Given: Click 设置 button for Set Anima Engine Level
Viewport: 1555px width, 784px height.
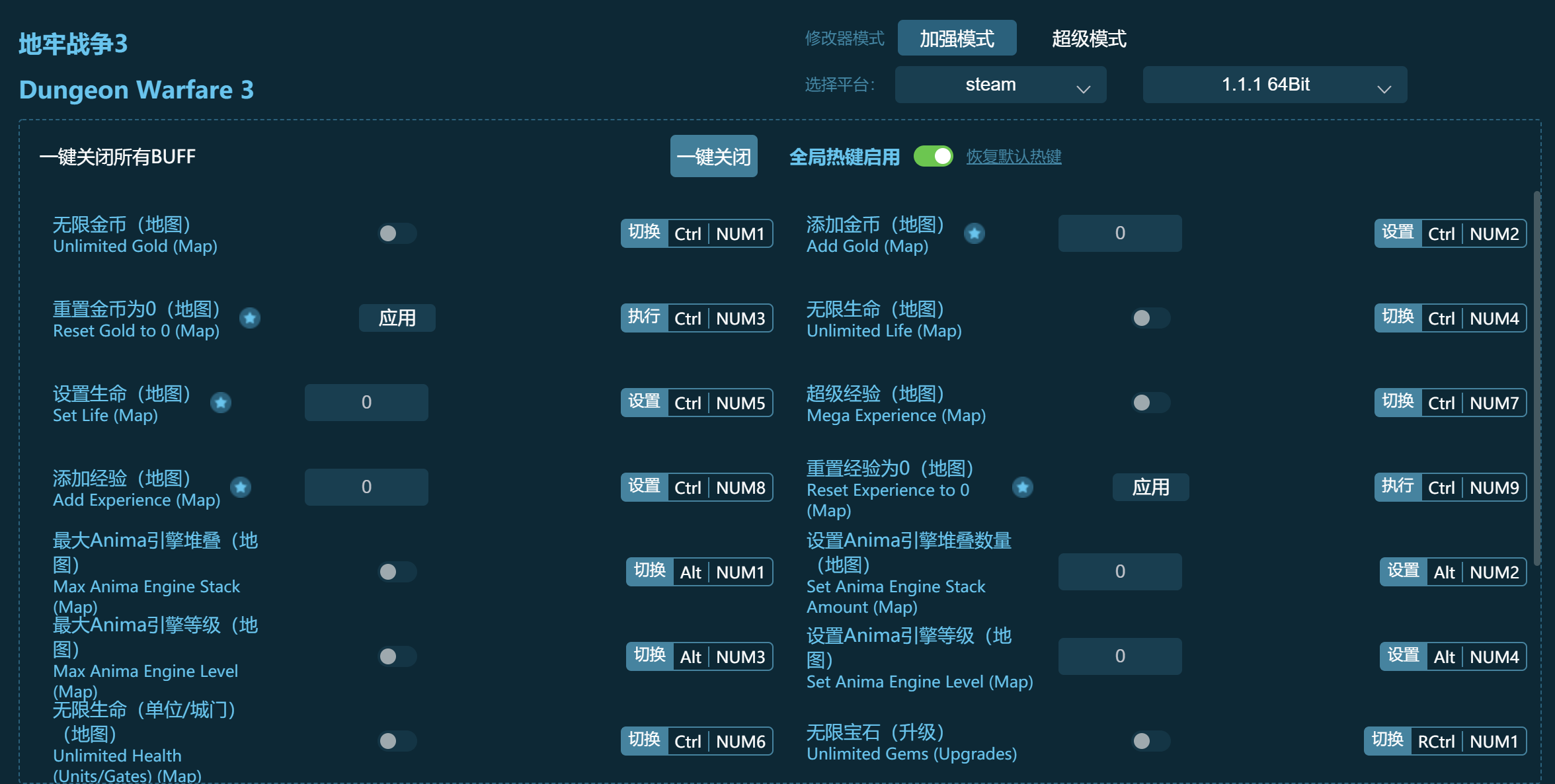Looking at the screenshot, I should pyautogui.click(x=1404, y=656).
